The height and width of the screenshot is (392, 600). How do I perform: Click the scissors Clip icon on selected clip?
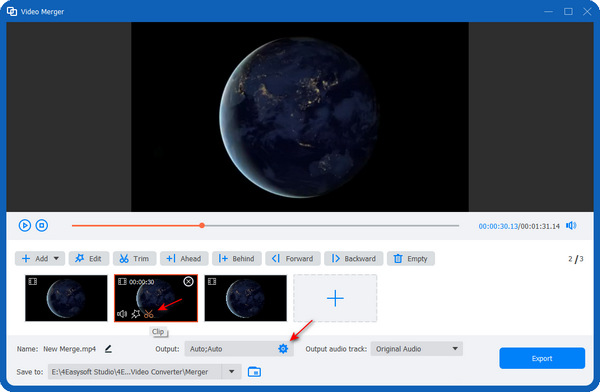(x=148, y=314)
